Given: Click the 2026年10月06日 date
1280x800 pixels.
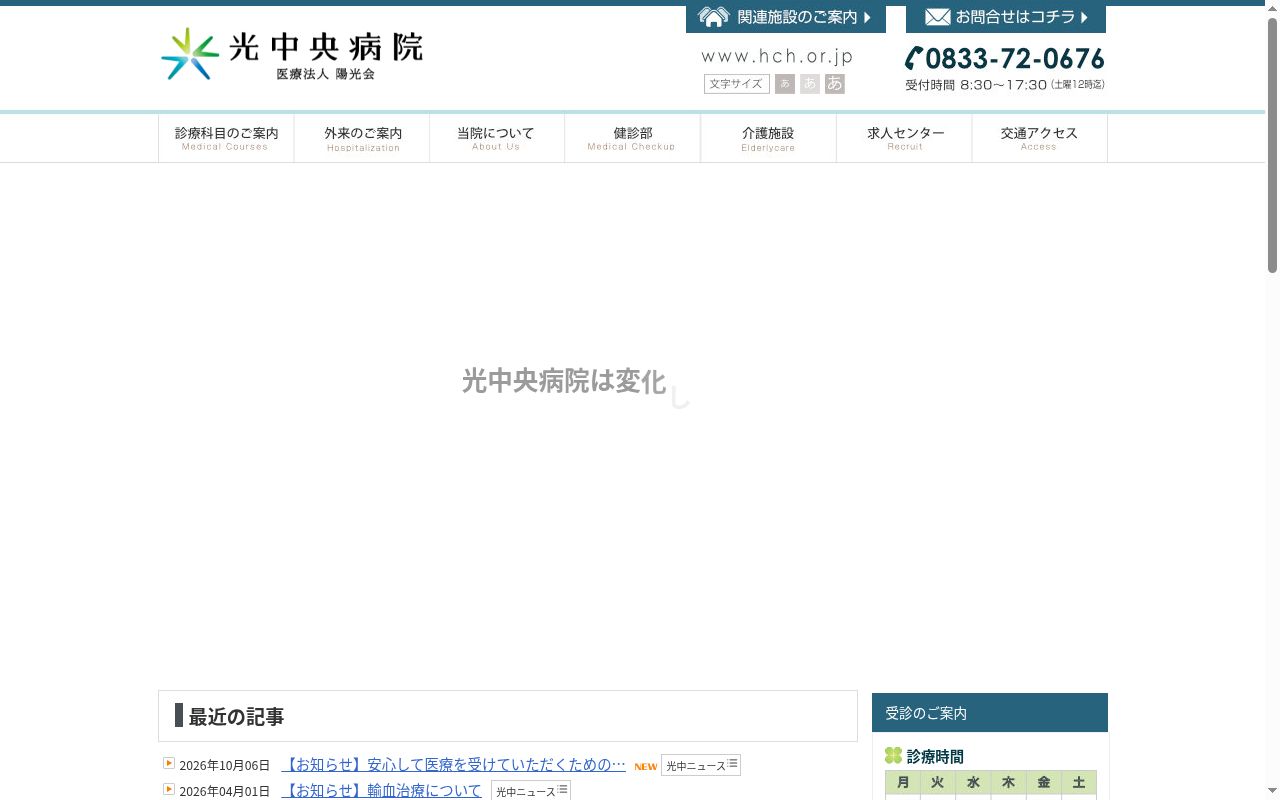Looking at the screenshot, I should pyautogui.click(x=225, y=766).
